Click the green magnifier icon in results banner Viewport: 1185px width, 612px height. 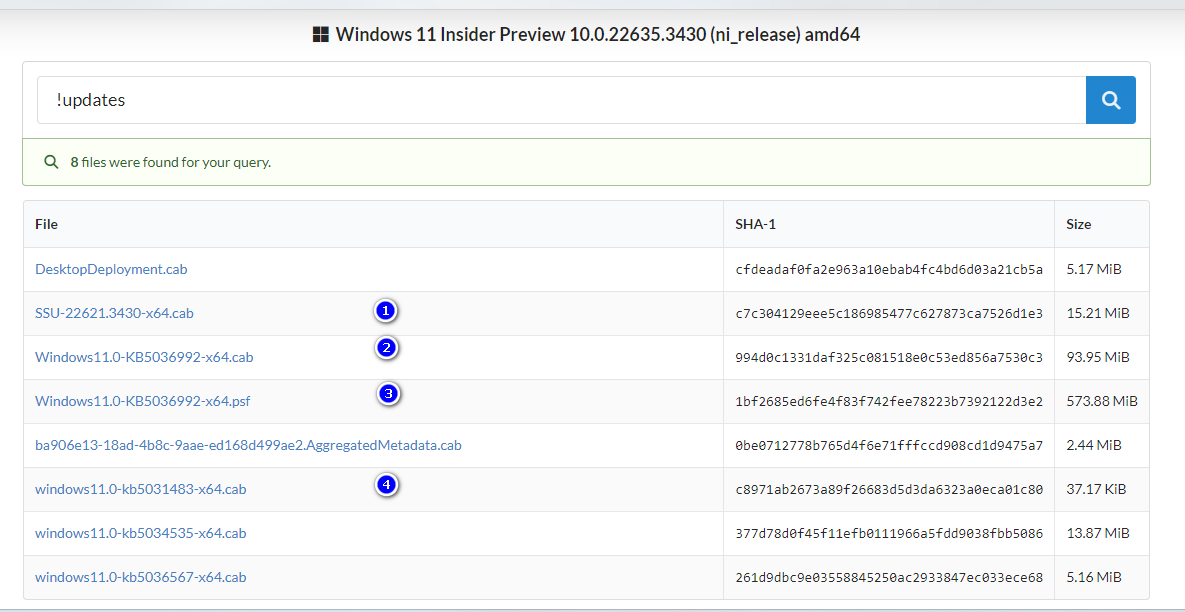51,162
